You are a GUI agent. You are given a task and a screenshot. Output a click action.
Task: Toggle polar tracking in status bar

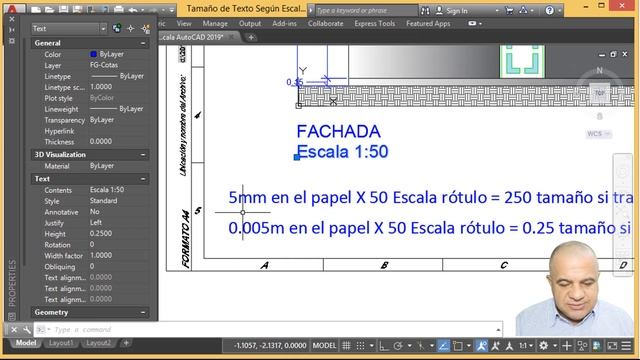pyautogui.click(x=398, y=346)
